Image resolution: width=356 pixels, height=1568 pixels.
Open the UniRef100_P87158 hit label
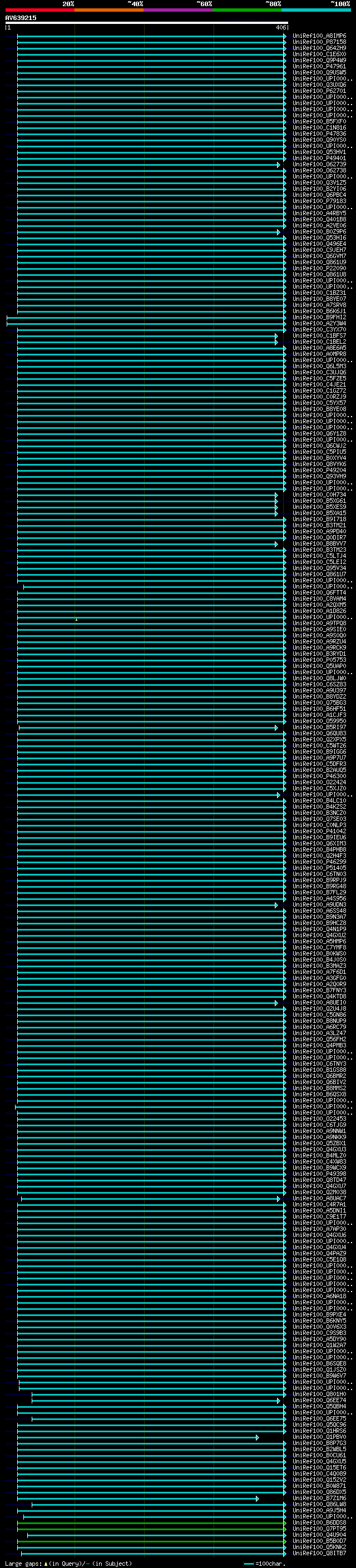click(319, 42)
